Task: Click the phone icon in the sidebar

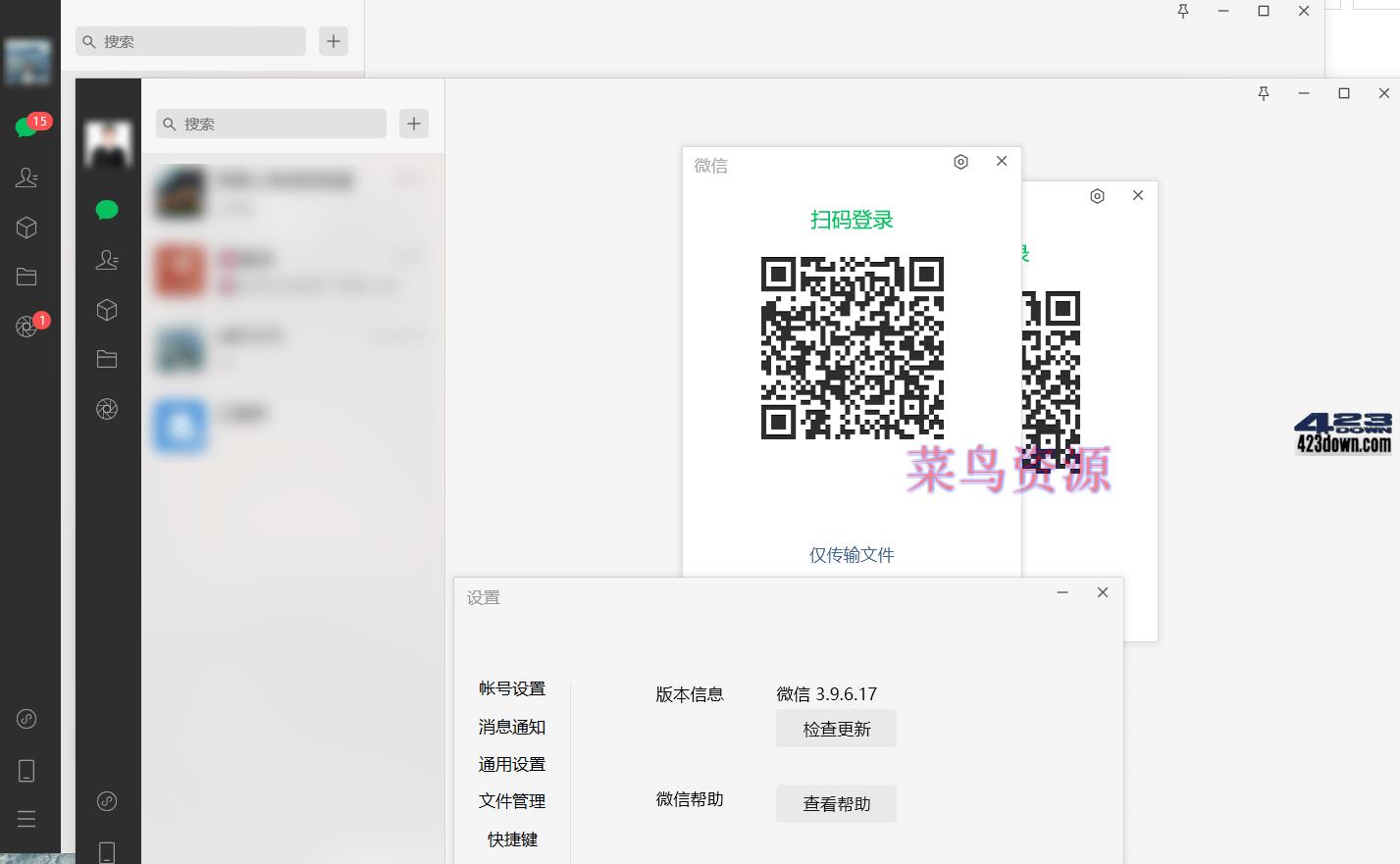Action: (x=26, y=770)
